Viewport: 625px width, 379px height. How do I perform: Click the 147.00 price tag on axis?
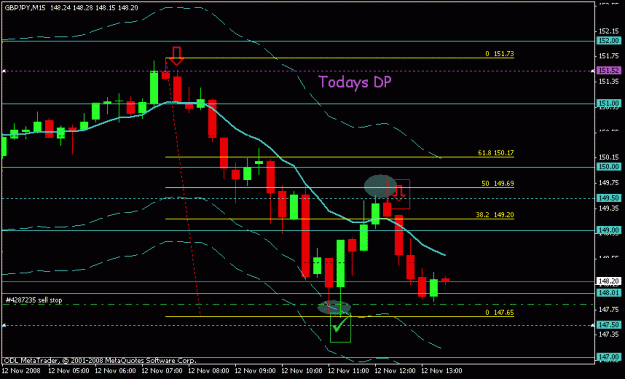[609, 357]
